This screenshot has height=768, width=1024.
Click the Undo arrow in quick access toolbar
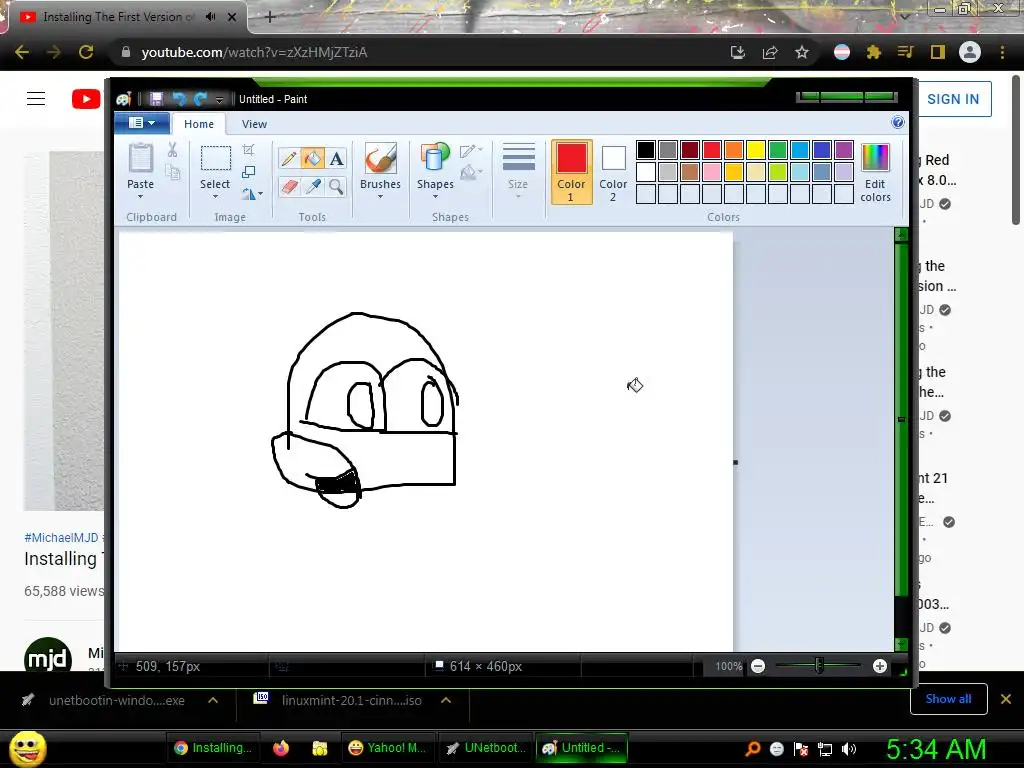178,99
